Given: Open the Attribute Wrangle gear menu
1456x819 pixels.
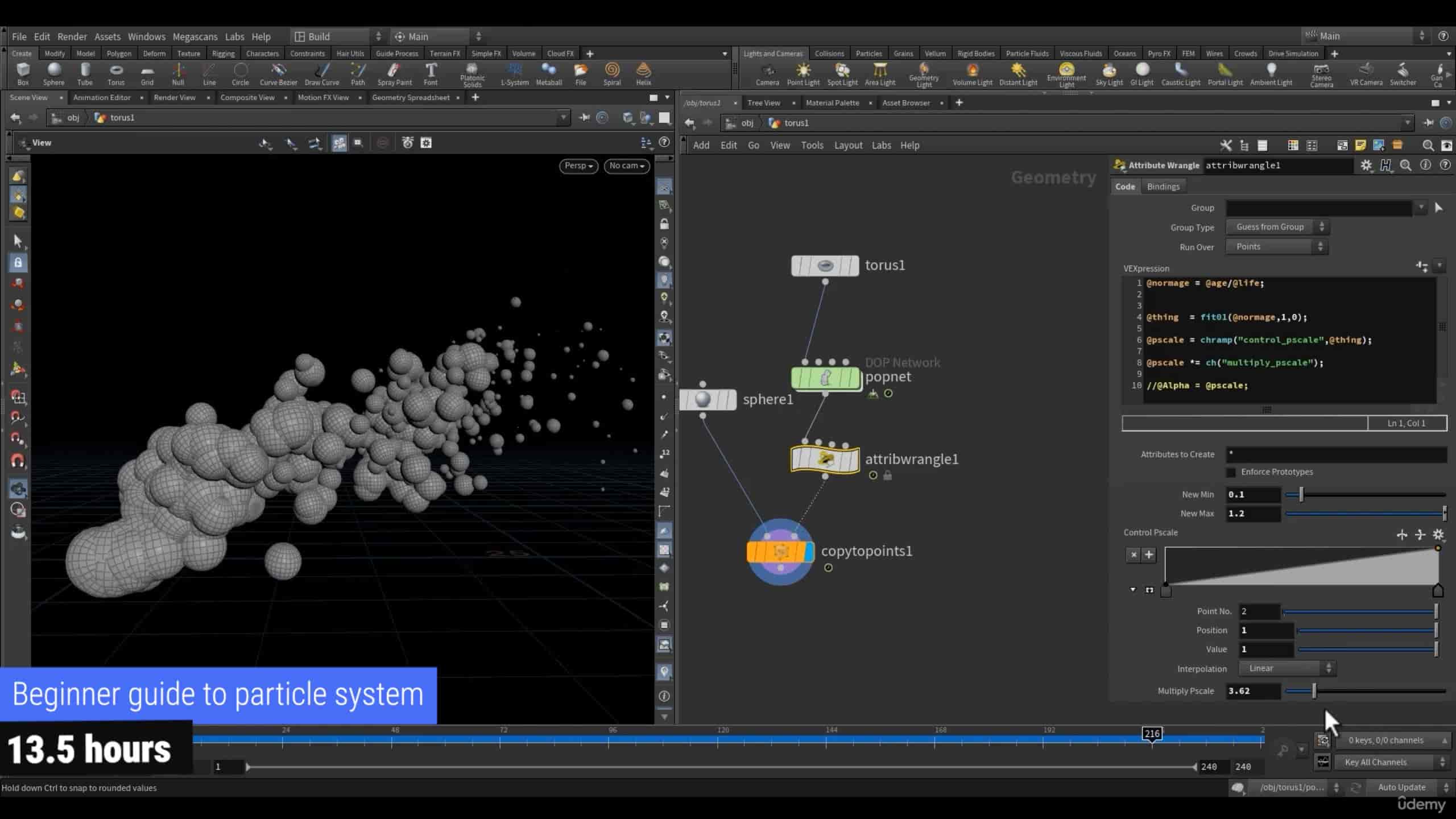Looking at the screenshot, I should click(x=1366, y=166).
